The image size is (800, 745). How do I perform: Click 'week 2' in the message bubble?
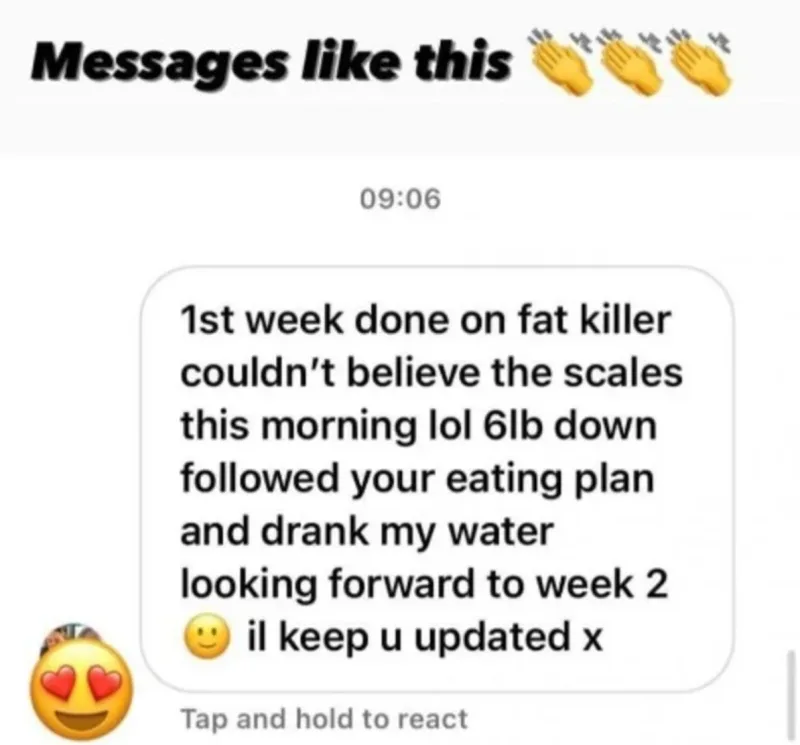[603, 584]
